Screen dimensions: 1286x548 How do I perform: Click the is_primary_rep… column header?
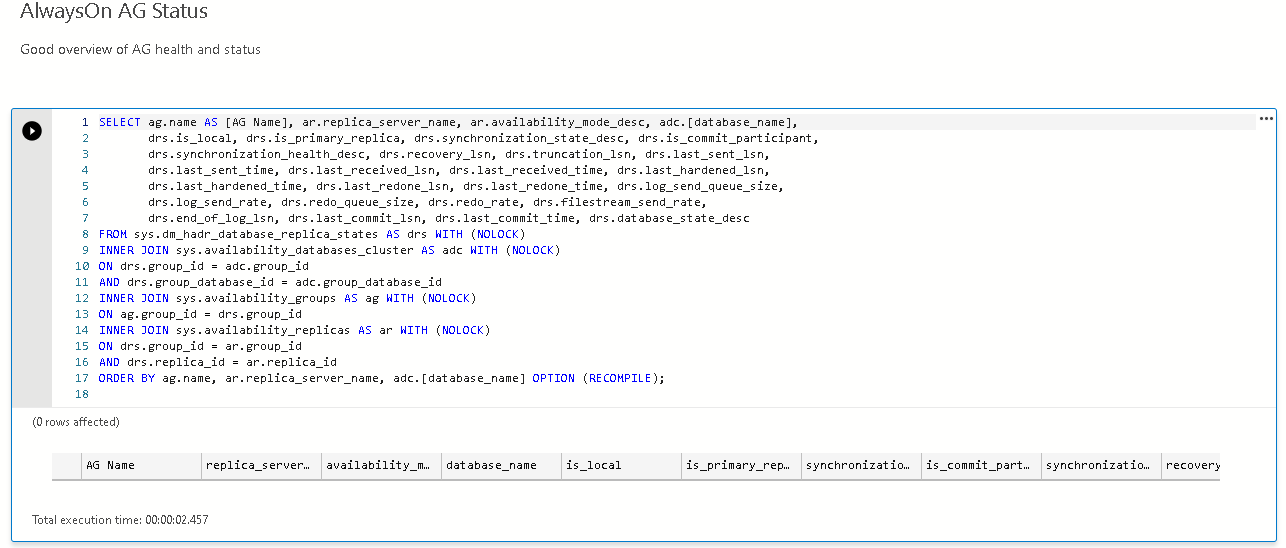click(x=741, y=465)
